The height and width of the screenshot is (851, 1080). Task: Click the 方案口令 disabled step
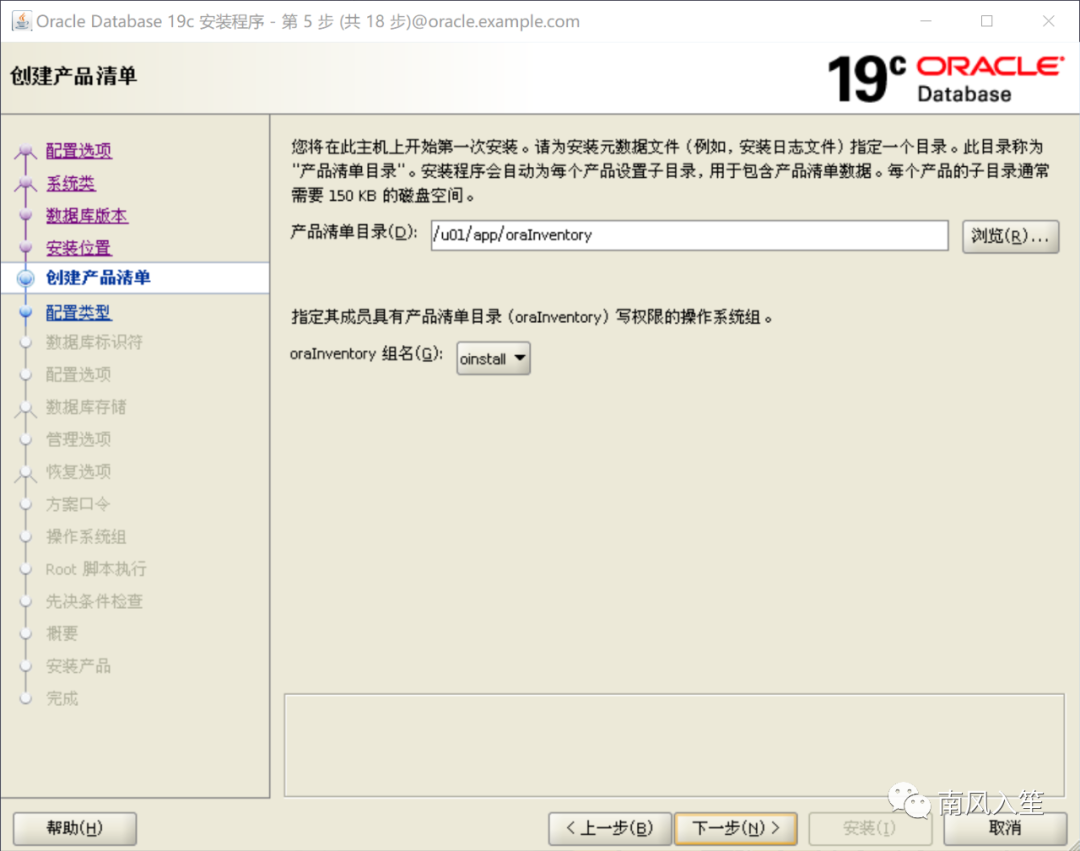[x=78, y=504]
